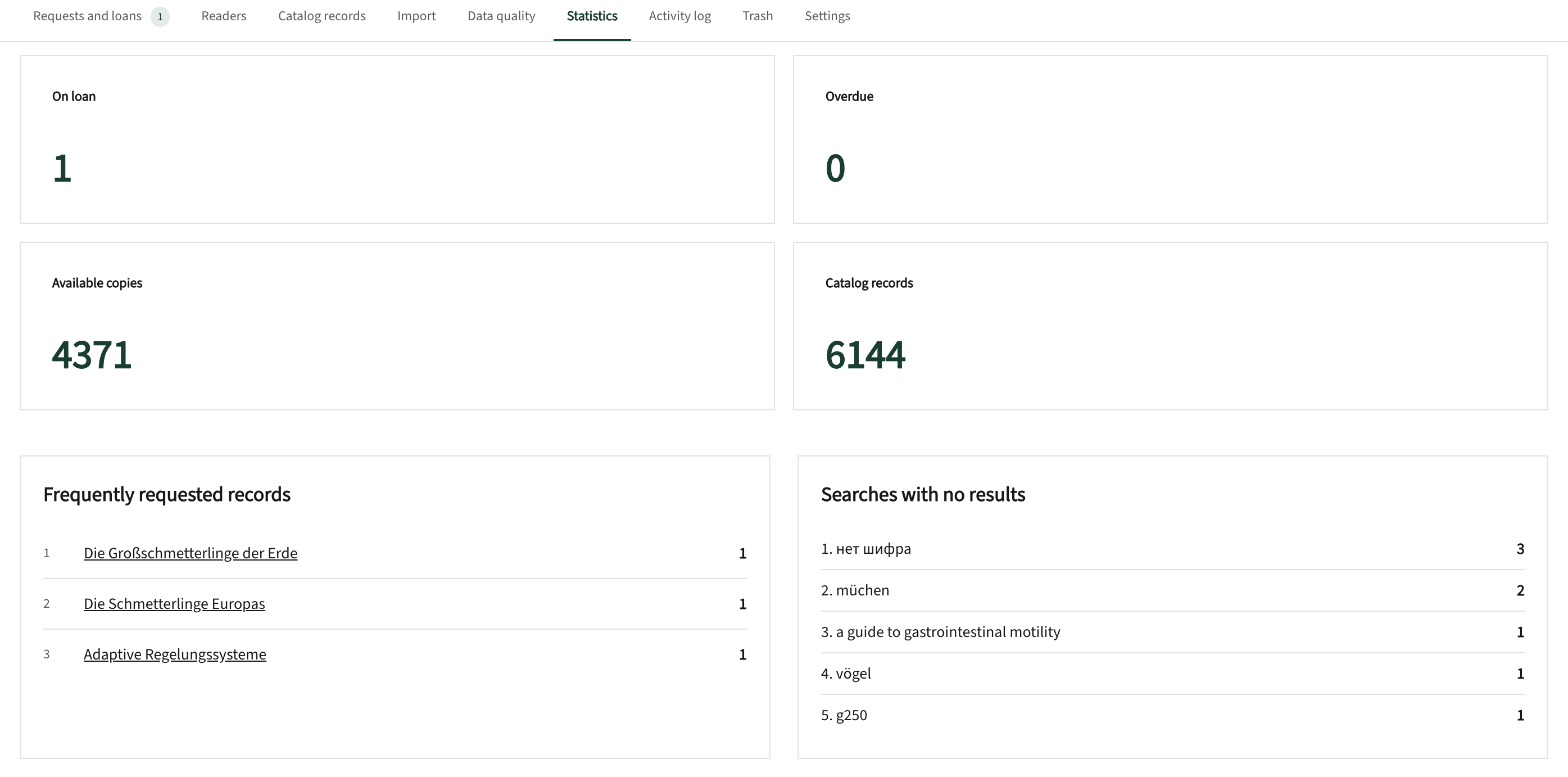The width and height of the screenshot is (1568, 777).
Task: Click the request count for Adaptive Regelungssysteme
Action: coord(742,654)
